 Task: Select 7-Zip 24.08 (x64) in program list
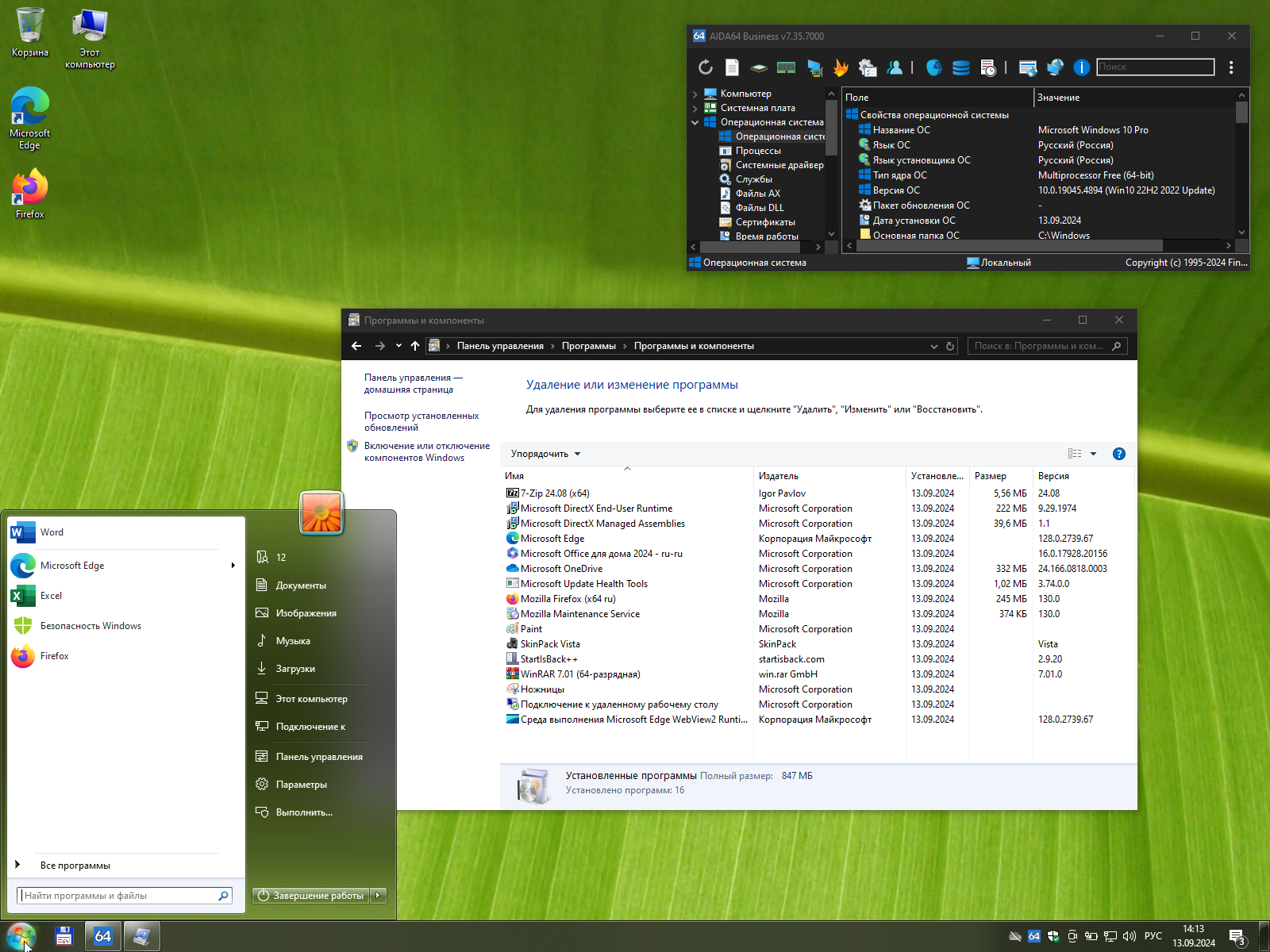click(555, 493)
